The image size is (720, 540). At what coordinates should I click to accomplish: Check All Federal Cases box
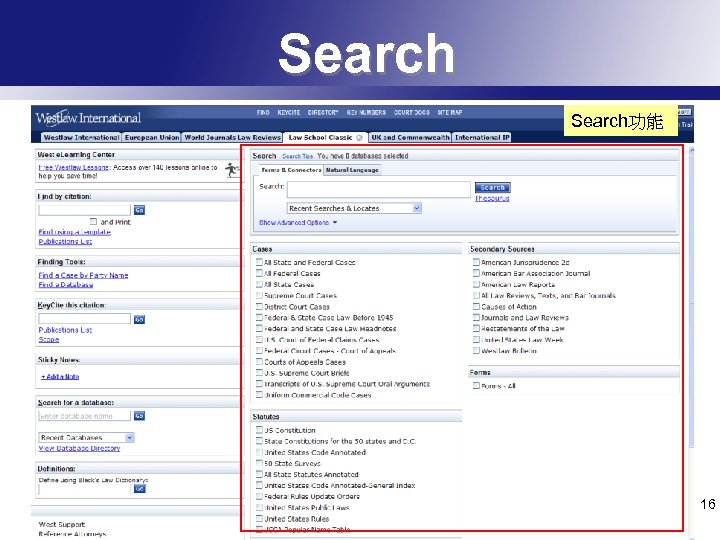tap(259, 273)
